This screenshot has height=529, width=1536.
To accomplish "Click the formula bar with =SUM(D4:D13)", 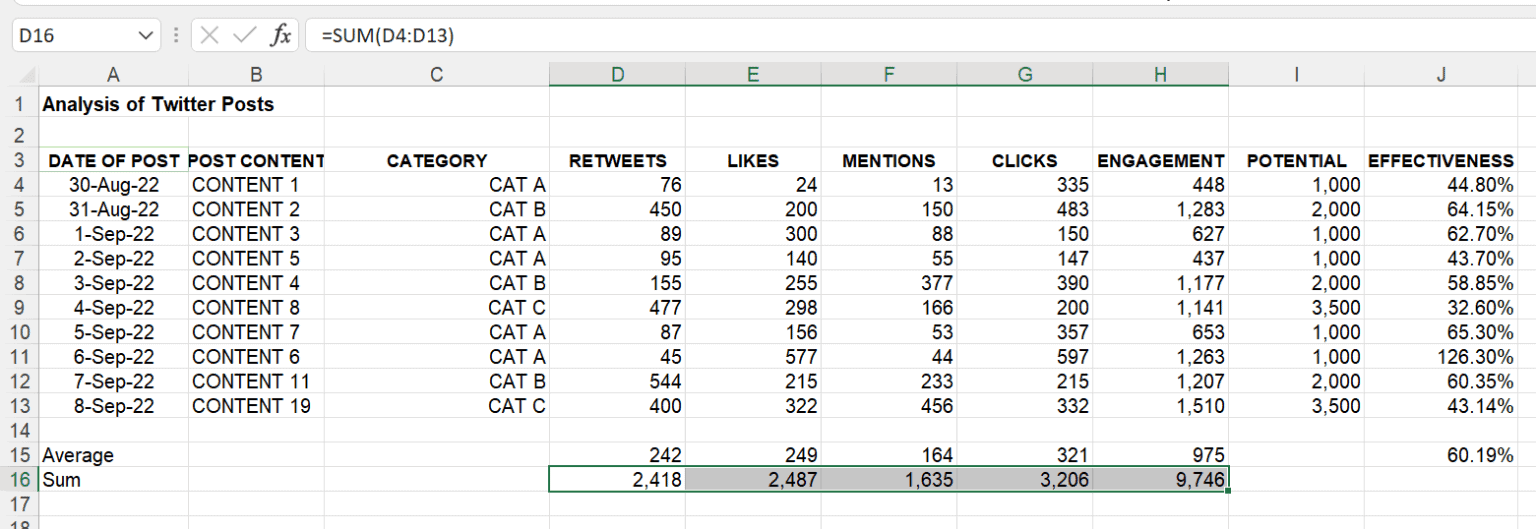I will [x=900, y=36].
